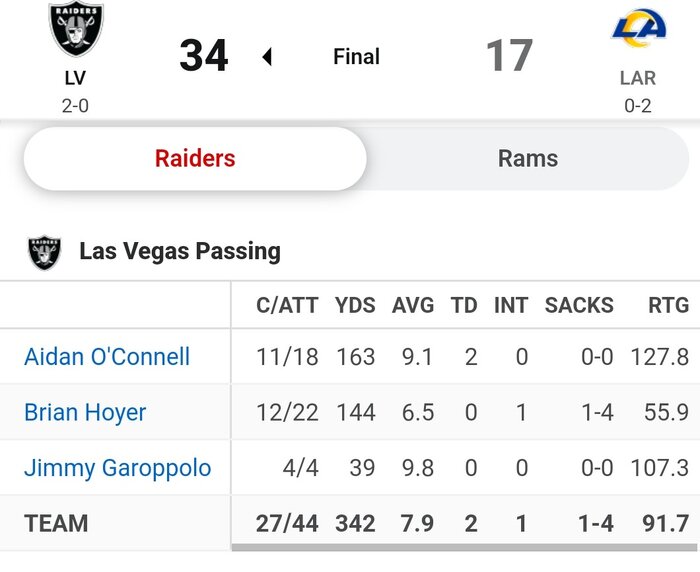Click the Raiders team logo in header
700x572 pixels.
pos(76,30)
